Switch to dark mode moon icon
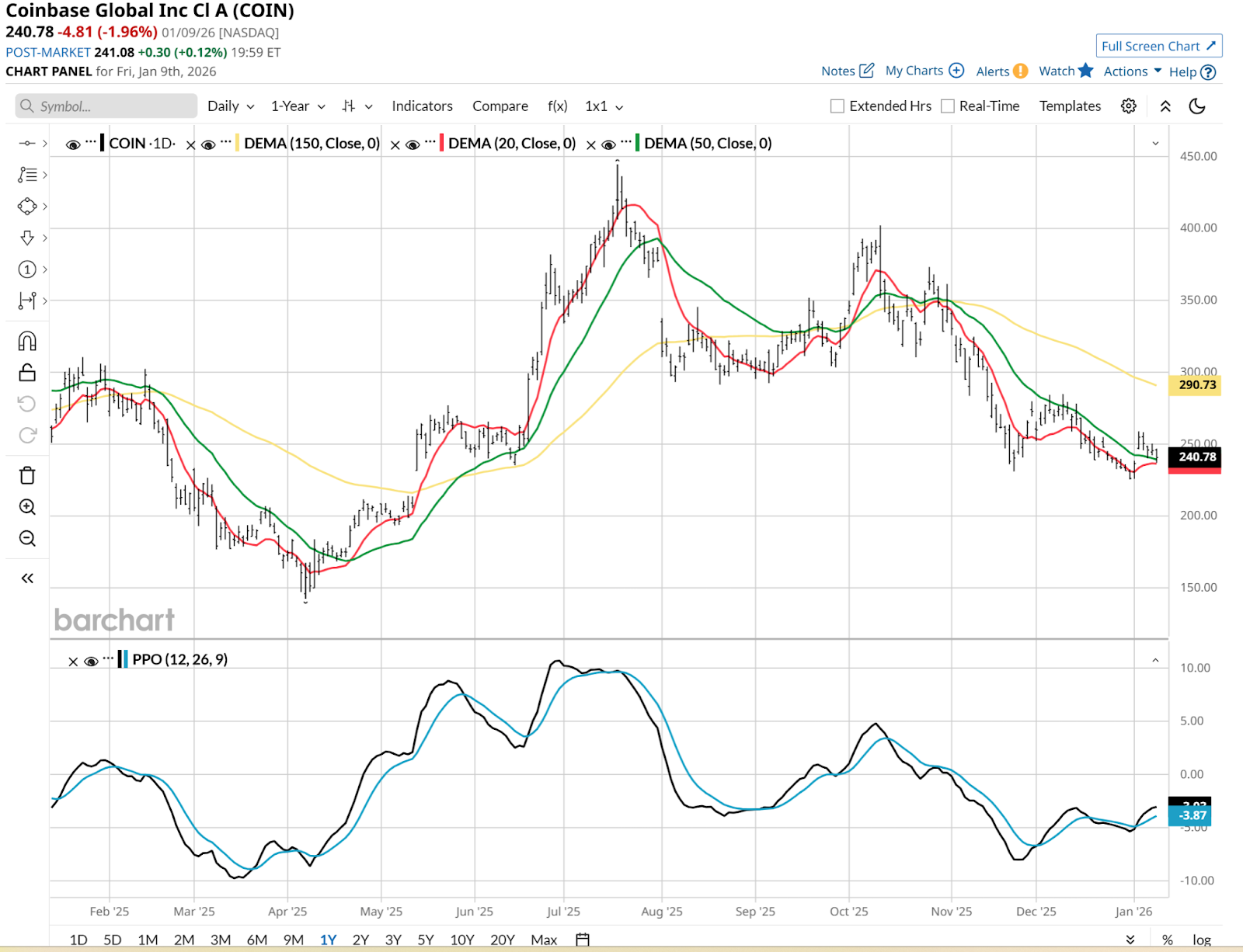 (x=1197, y=106)
